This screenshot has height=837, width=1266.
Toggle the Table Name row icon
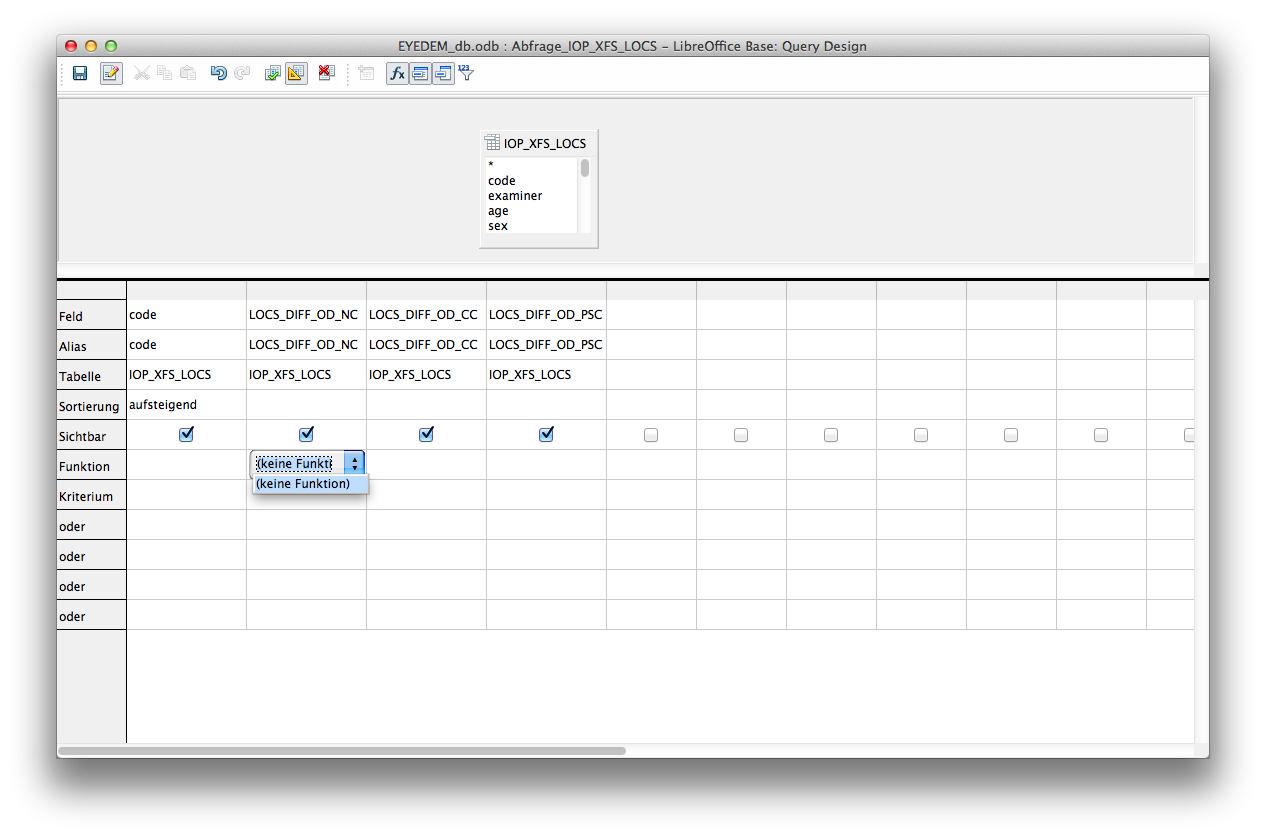tap(420, 73)
